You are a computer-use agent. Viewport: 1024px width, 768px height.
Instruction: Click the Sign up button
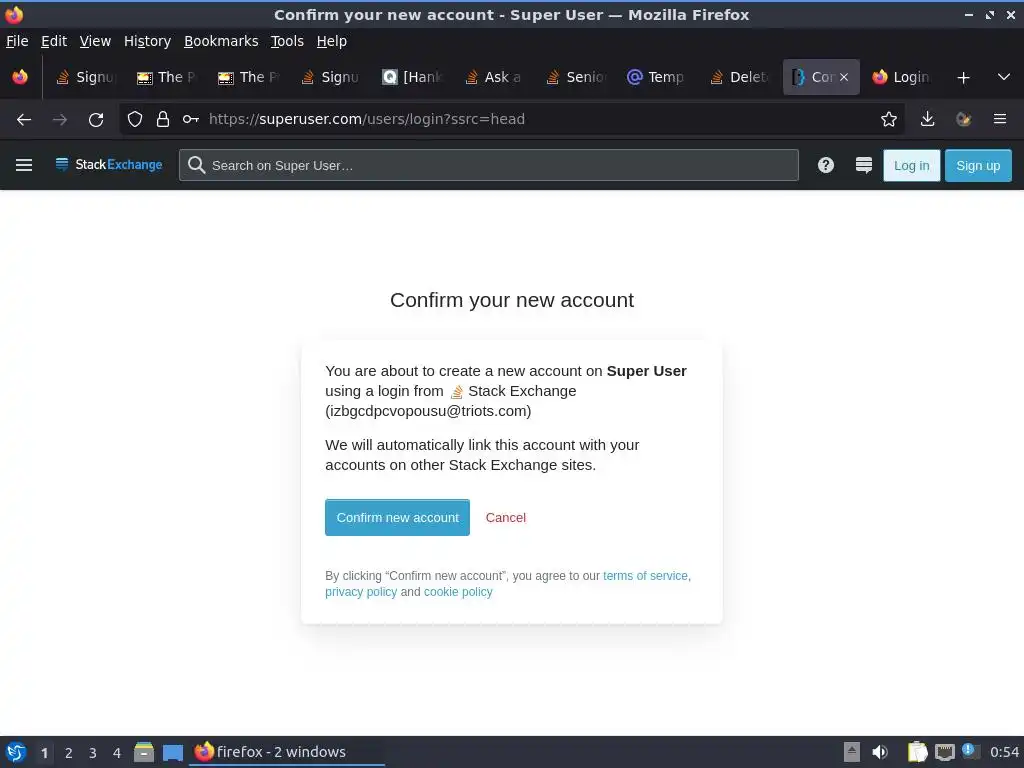click(978, 166)
